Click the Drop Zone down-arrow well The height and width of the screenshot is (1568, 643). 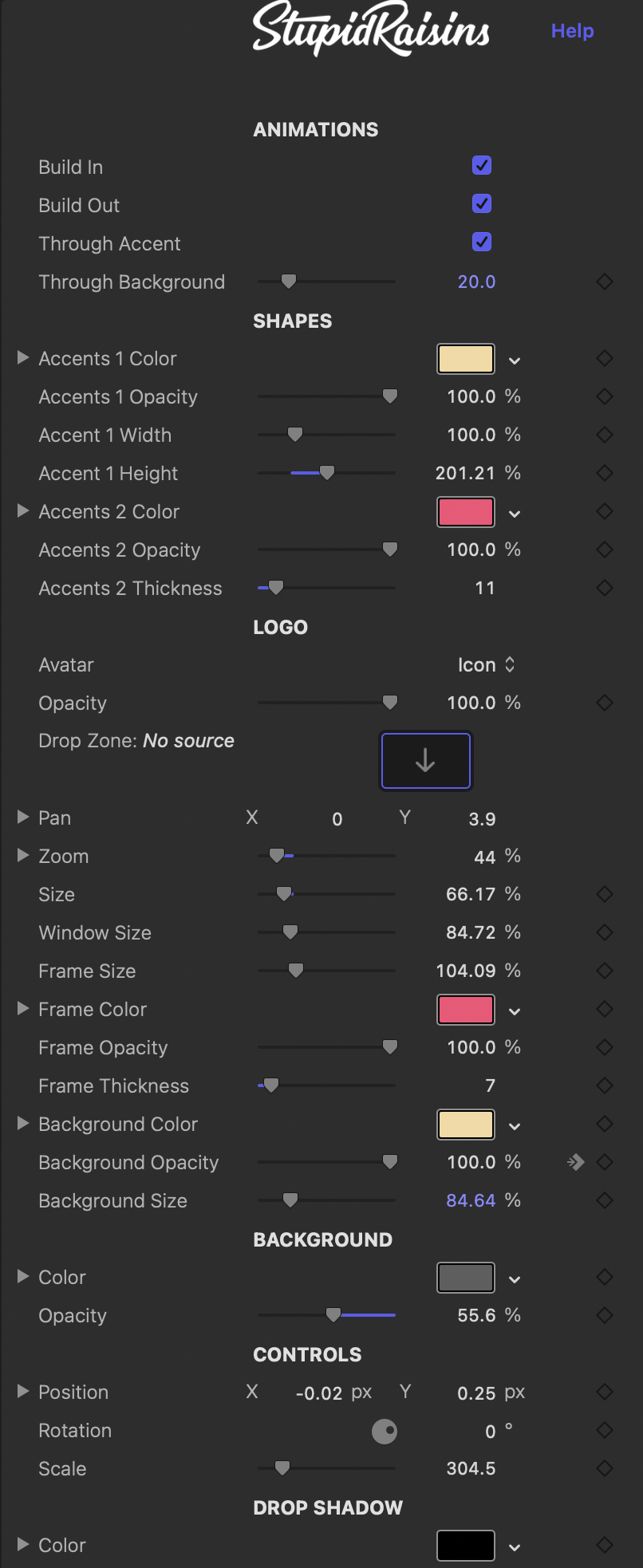pos(426,761)
